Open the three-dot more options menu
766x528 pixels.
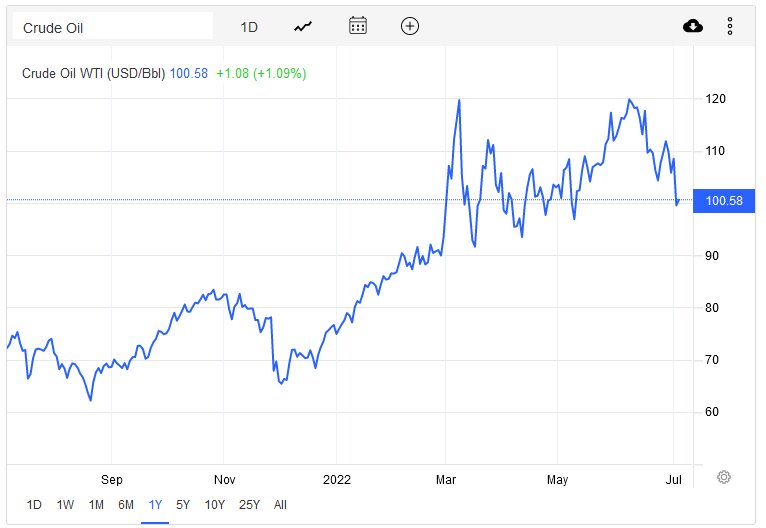730,27
